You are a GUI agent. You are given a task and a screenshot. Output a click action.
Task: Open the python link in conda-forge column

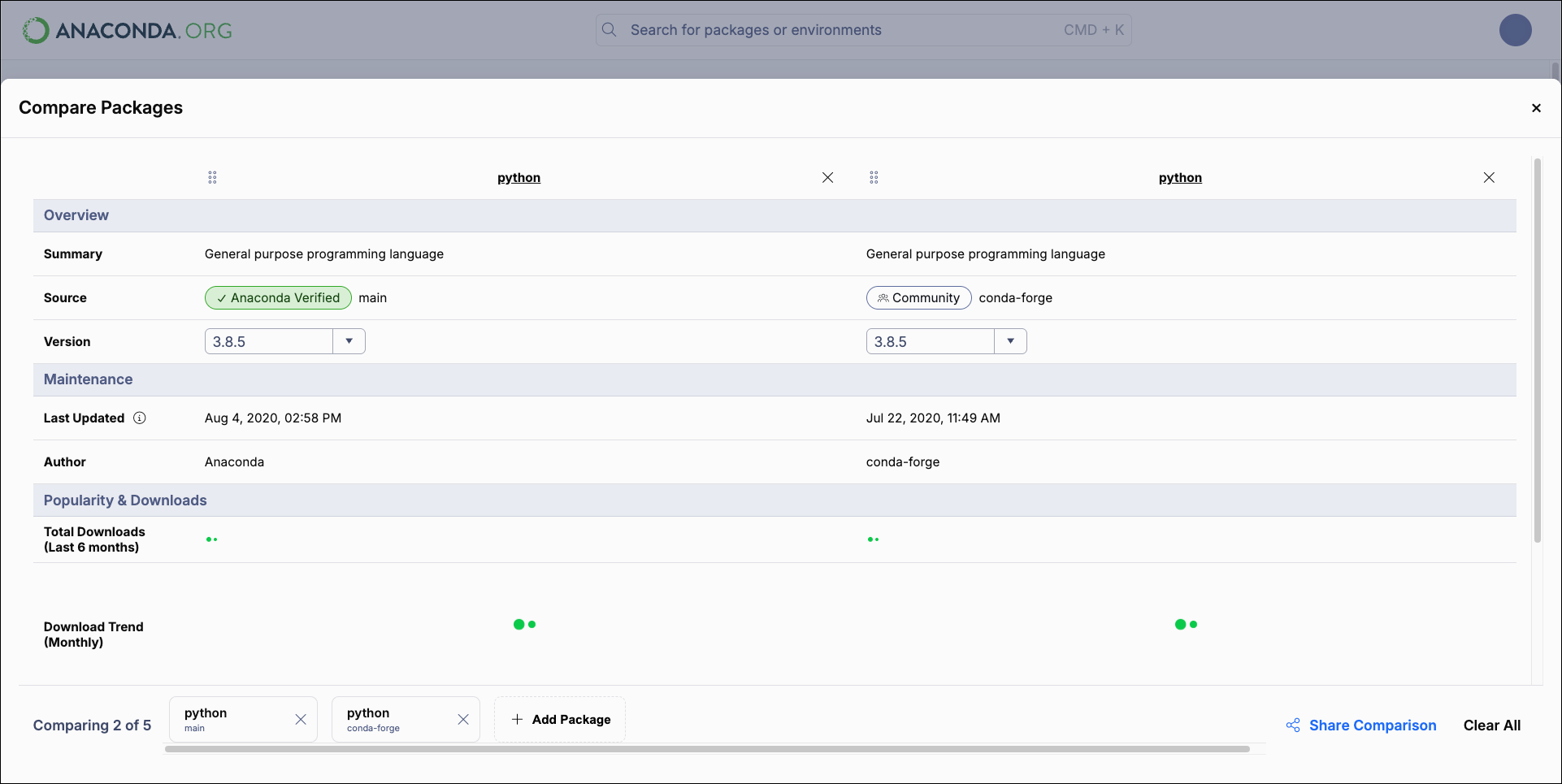tap(1180, 178)
